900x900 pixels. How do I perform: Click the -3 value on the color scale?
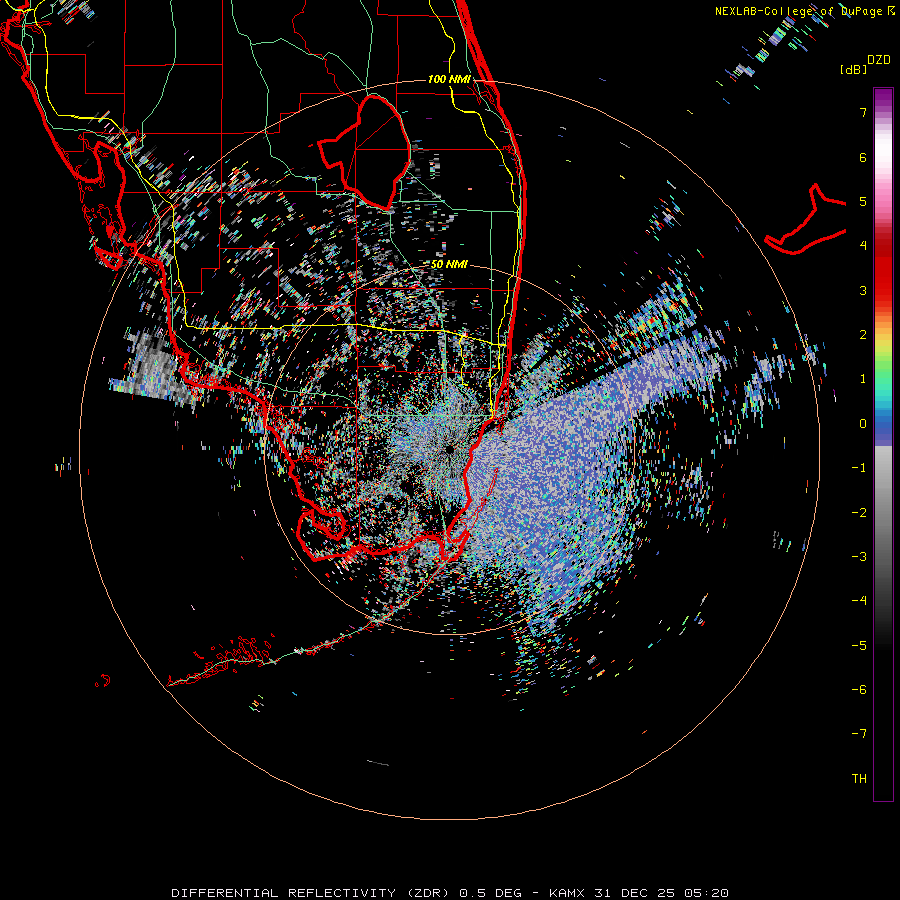pos(859,557)
